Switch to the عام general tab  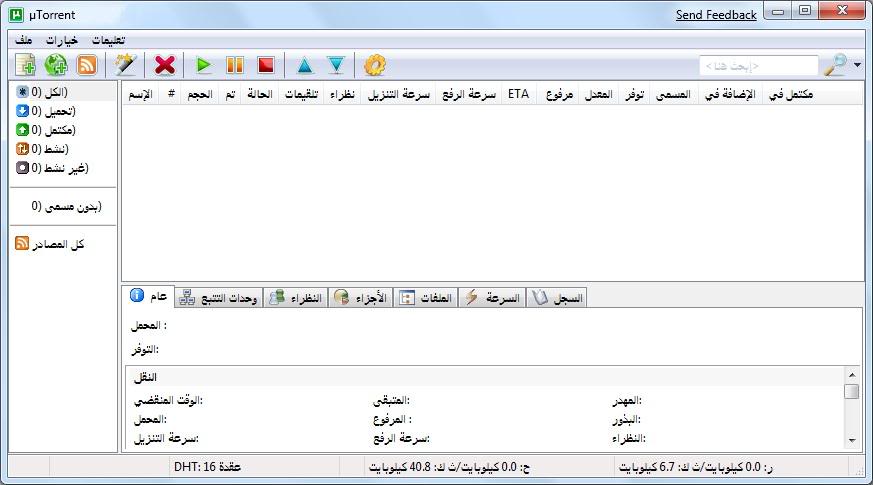tap(149, 296)
